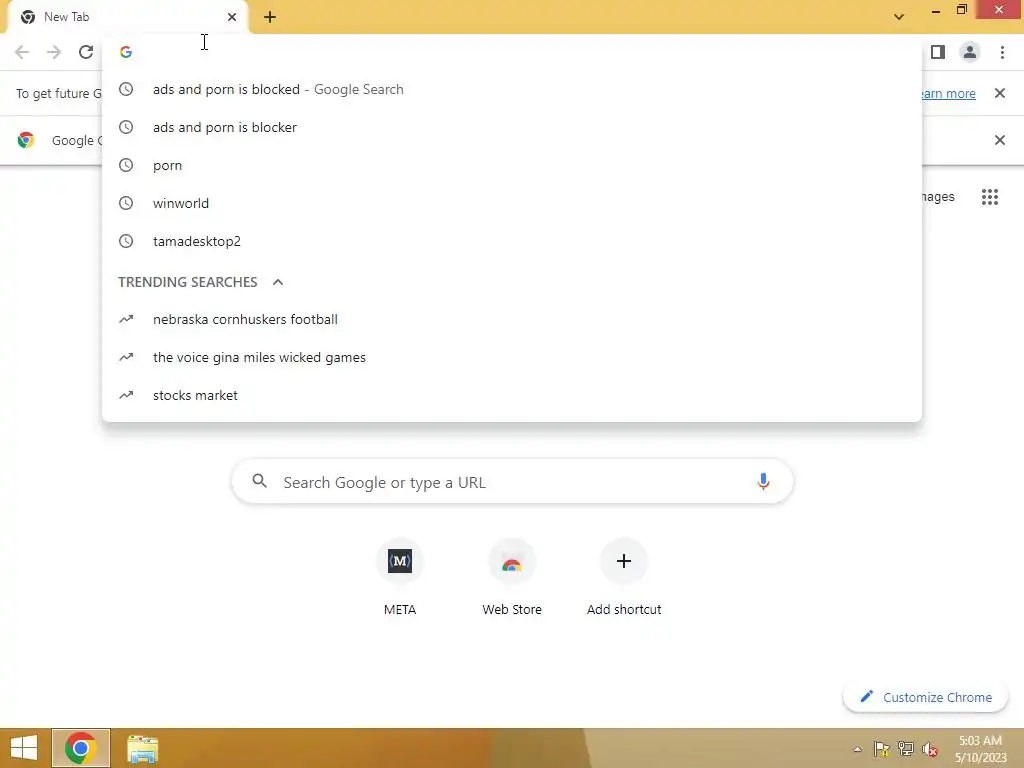
Task: Click the muted volume tray icon
Action: point(929,749)
